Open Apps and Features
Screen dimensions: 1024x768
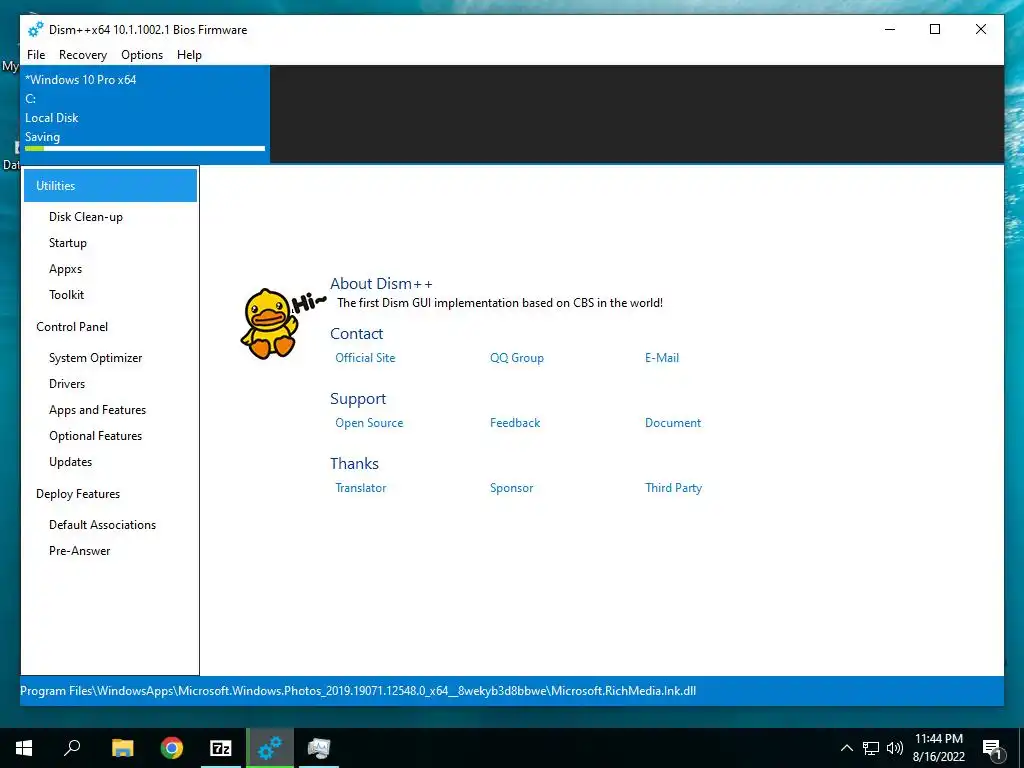pyautogui.click(x=97, y=410)
